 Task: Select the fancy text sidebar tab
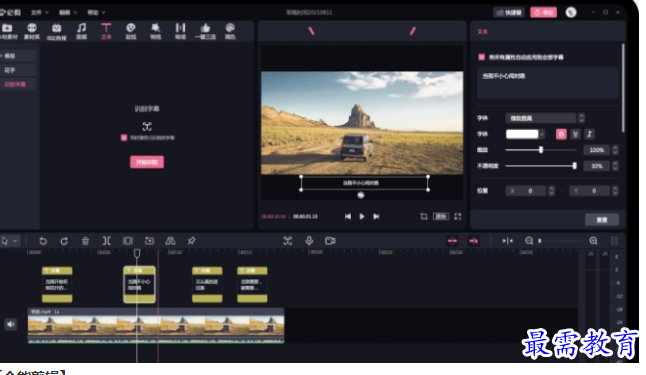tap(18, 70)
